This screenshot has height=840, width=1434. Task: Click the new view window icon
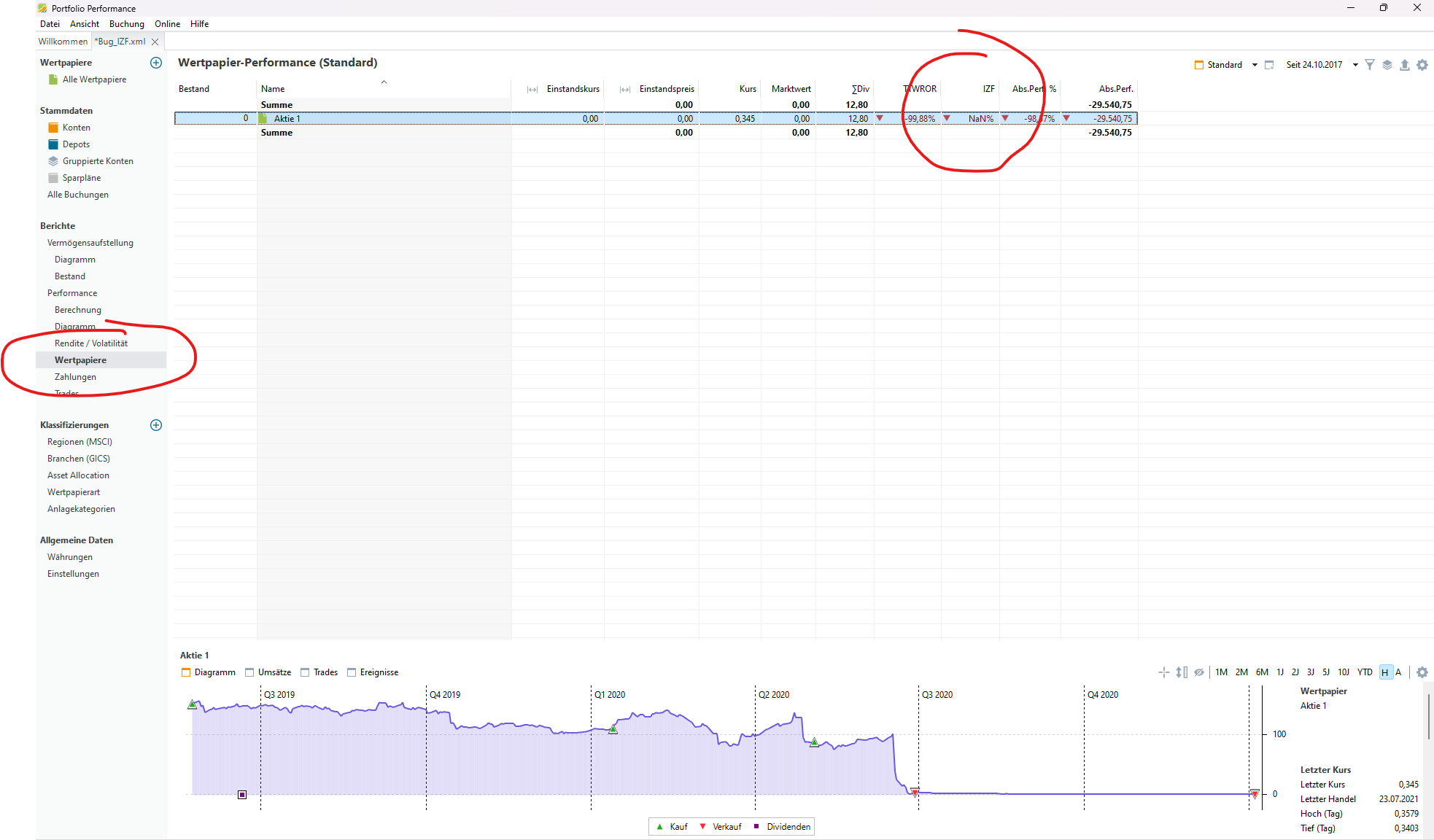pos(1269,65)
